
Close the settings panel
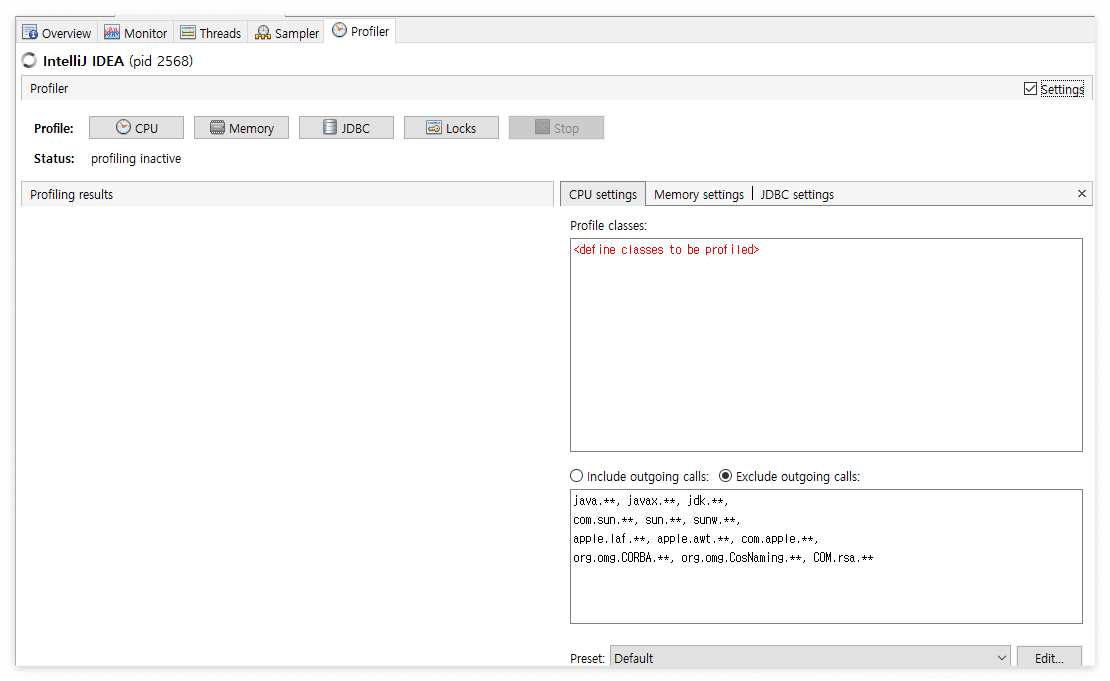[1082, 193]
